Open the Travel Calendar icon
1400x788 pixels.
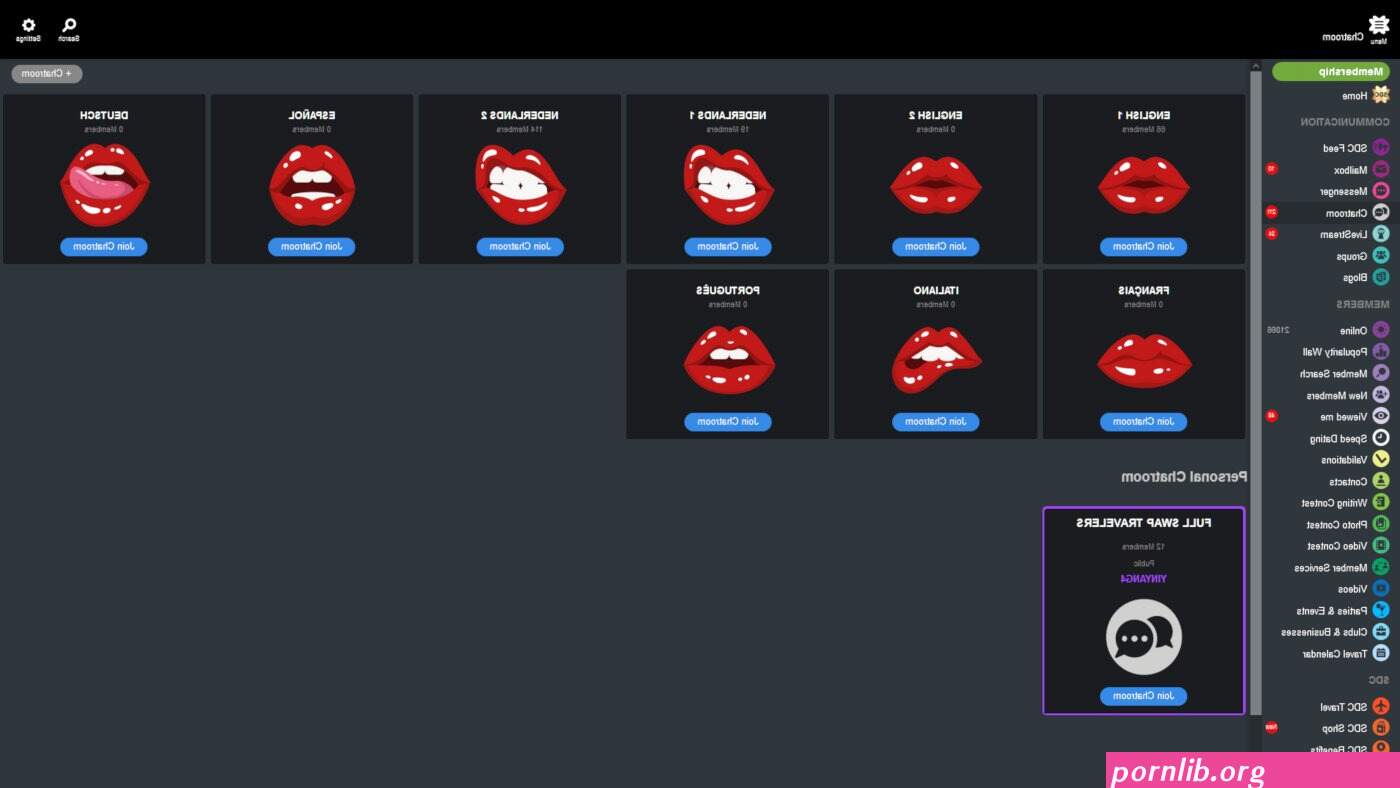[1381, 653]
